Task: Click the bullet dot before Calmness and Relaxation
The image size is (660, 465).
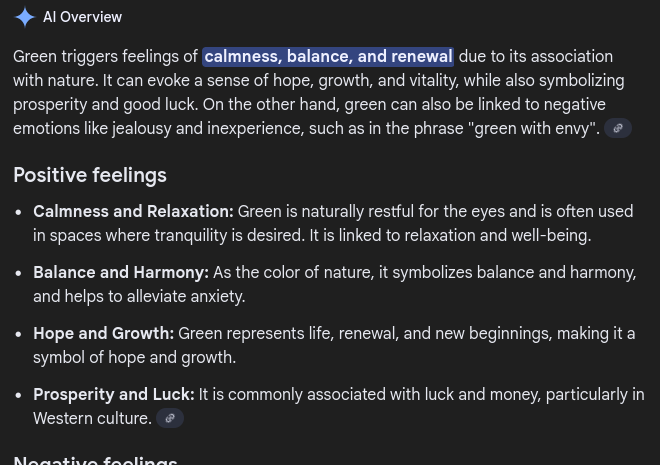Action: [x=19, y=213]
